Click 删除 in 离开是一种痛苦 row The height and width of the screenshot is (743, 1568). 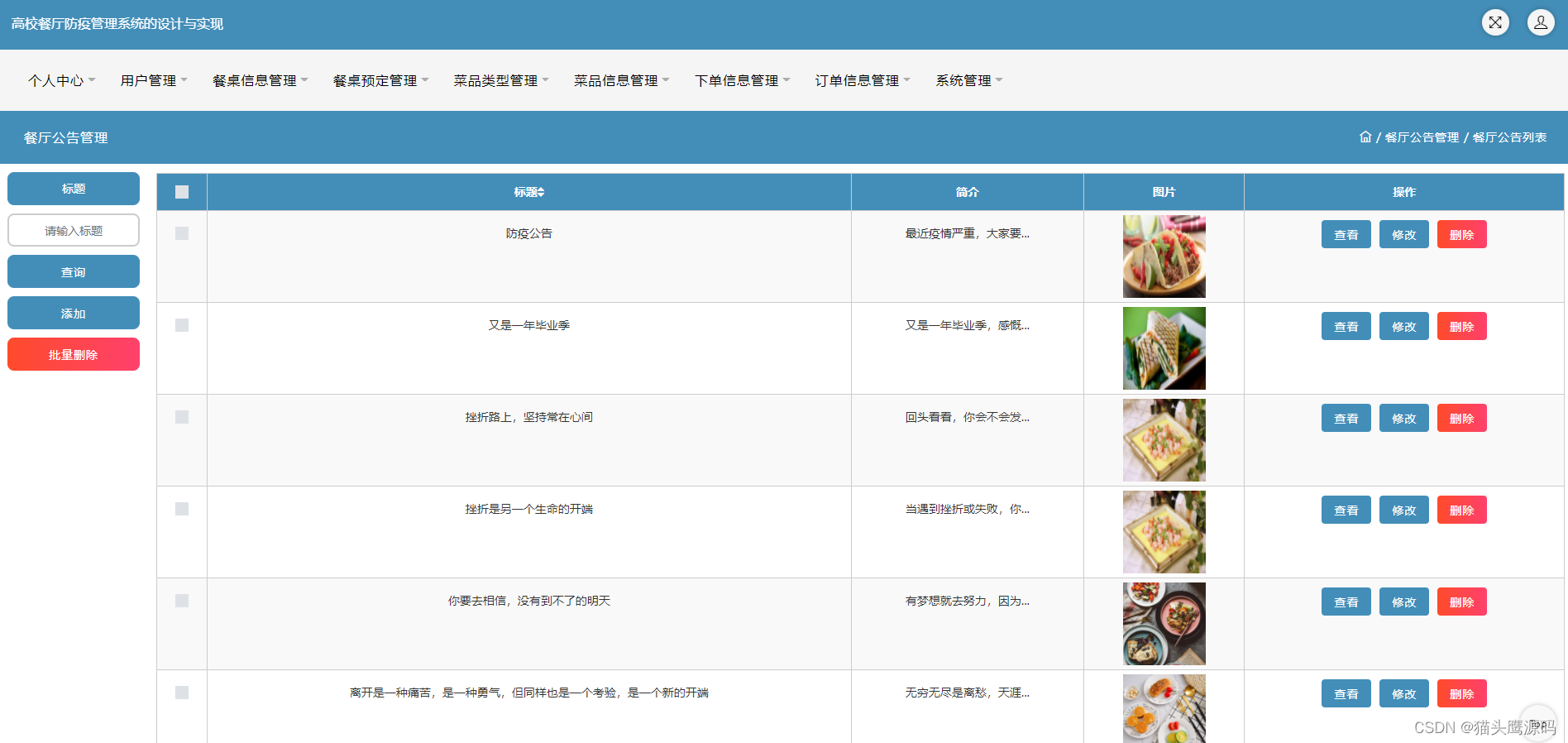1462,693
